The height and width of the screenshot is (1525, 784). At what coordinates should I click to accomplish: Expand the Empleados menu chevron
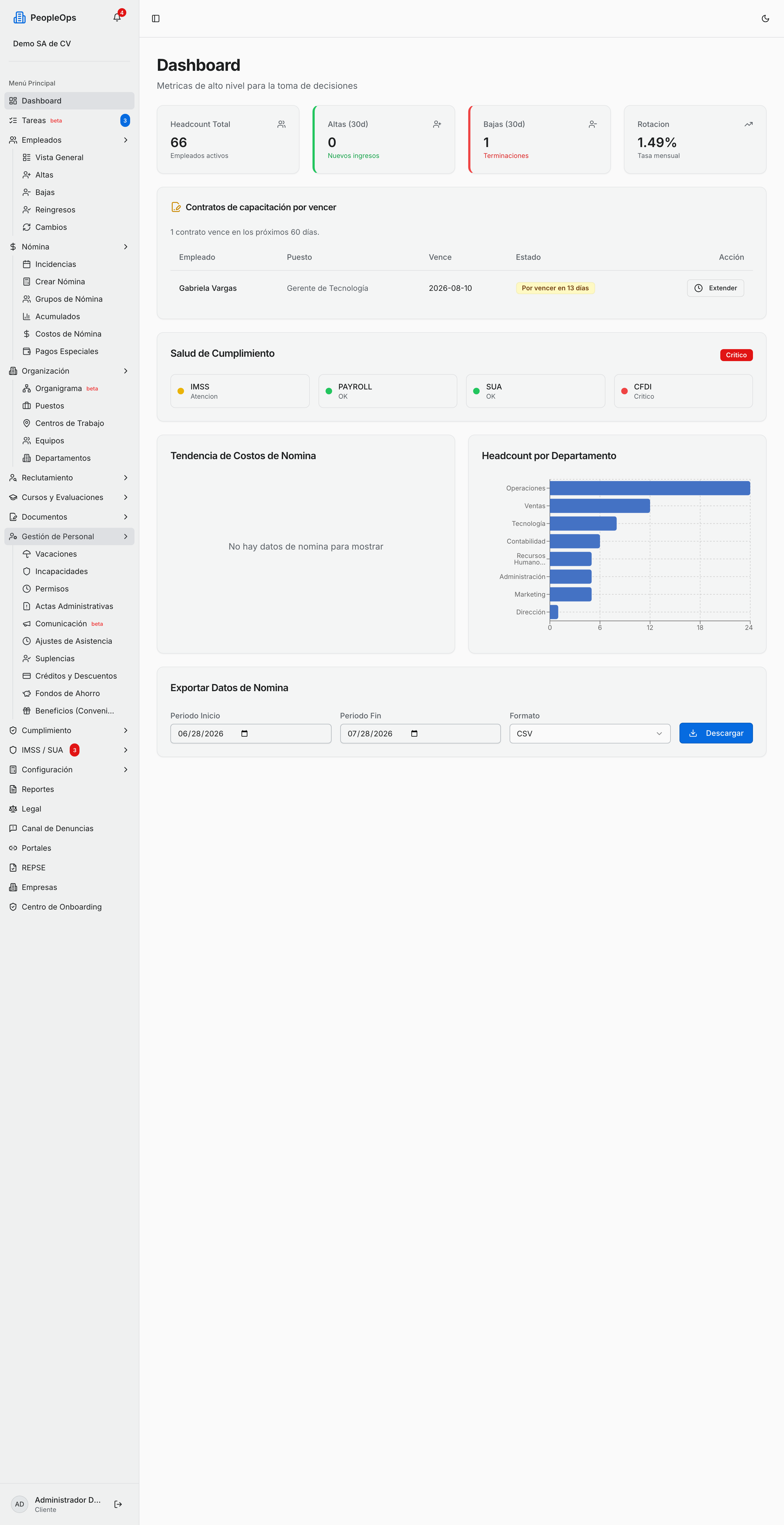pos(125,140)
